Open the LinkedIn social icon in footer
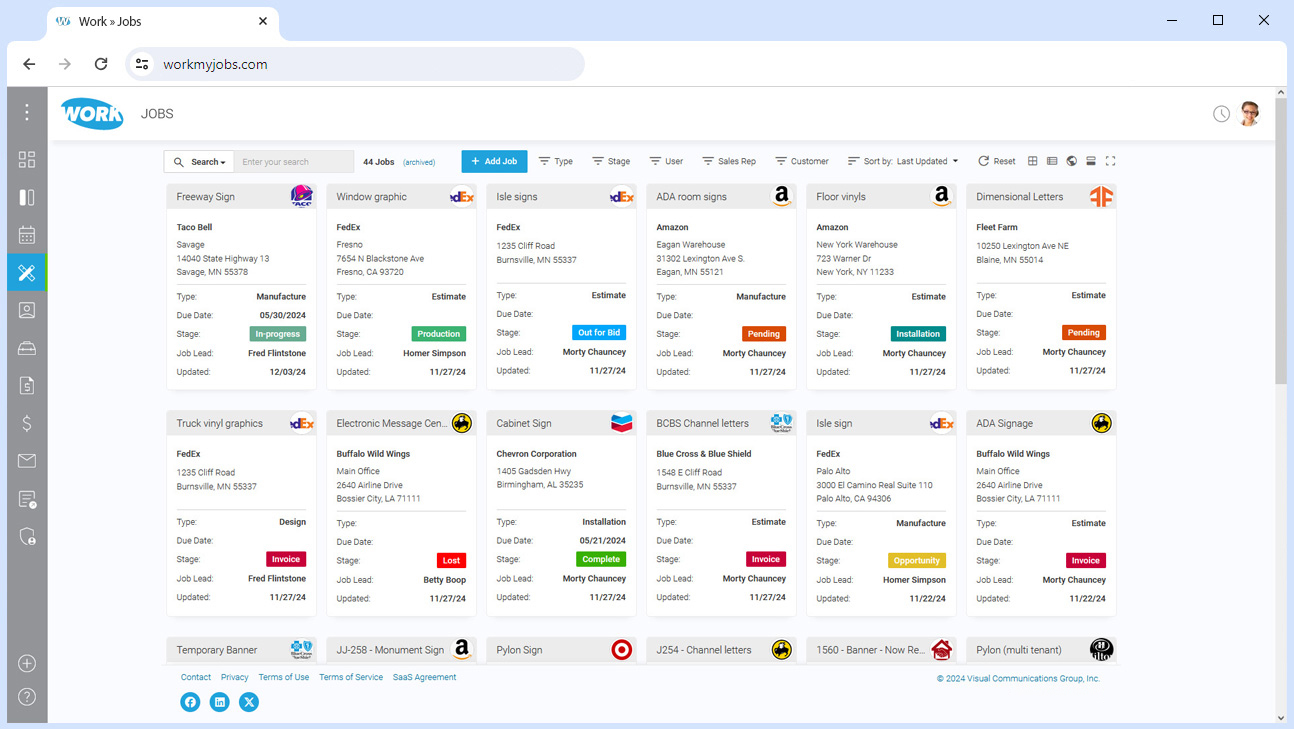1294x729 pixels. [x=220, y=702]
